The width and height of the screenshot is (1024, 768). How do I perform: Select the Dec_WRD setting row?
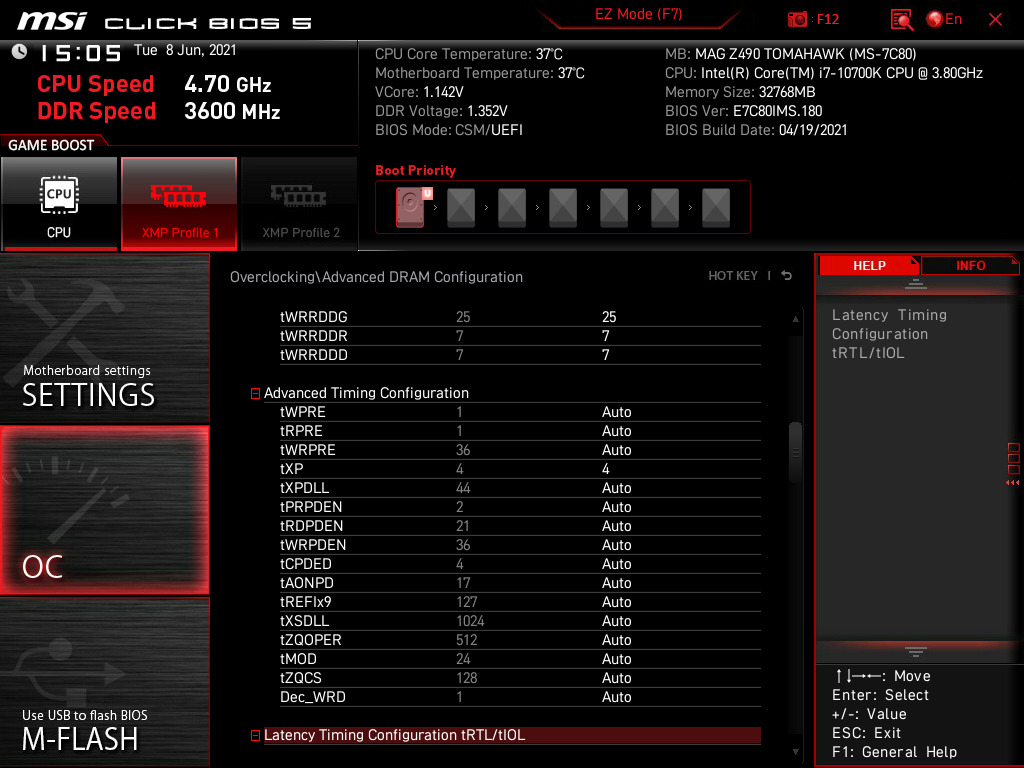520,697
